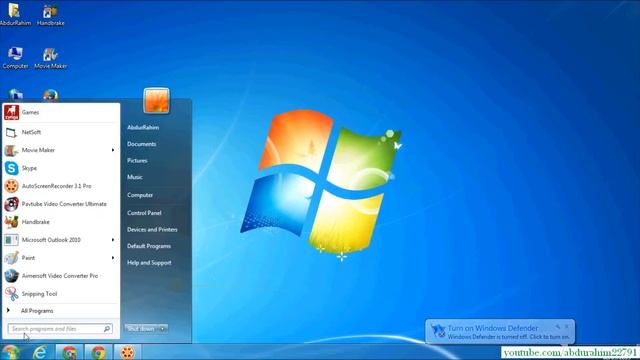Click the Windows Defender balloon icon

click(438, 331)
